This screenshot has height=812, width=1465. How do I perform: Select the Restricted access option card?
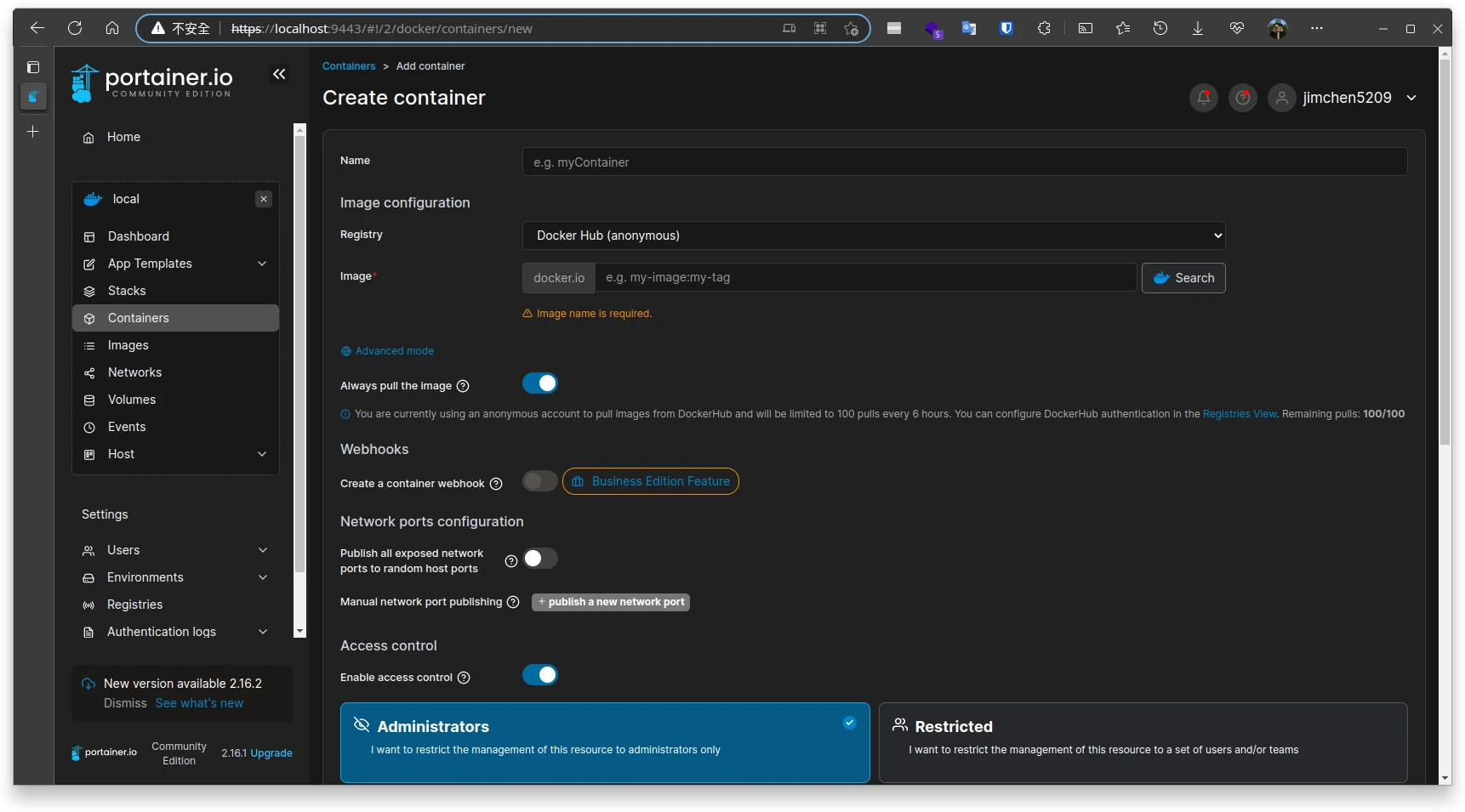point(1142,741)
